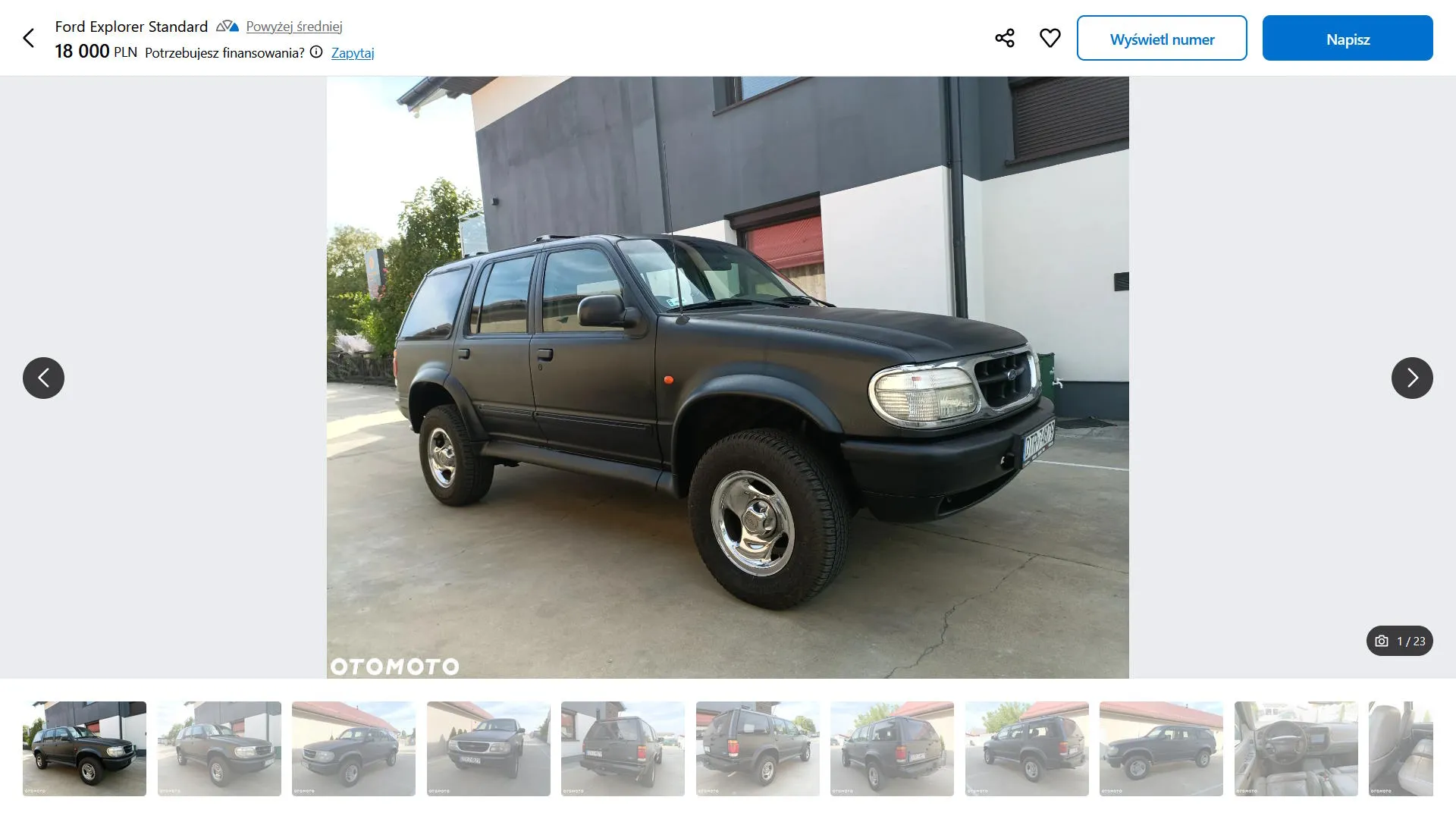The image size is (1456, 819).
Task: Select the first active thumbnail
Action: [84, 748]
